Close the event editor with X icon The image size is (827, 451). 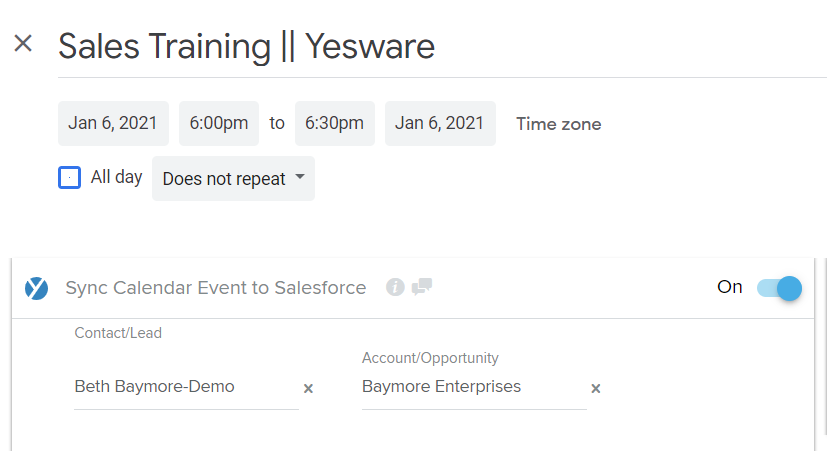[23, 43]
